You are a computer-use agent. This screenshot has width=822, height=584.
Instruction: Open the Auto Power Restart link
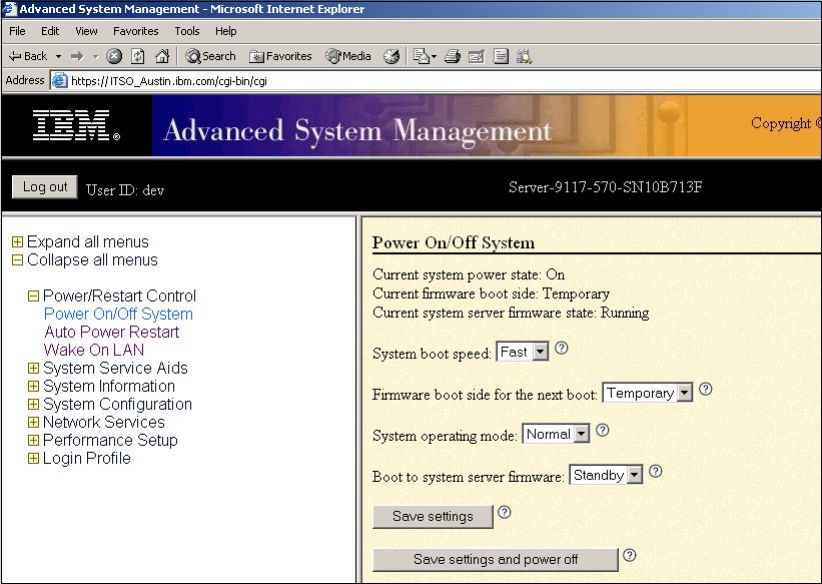[112, 332]
